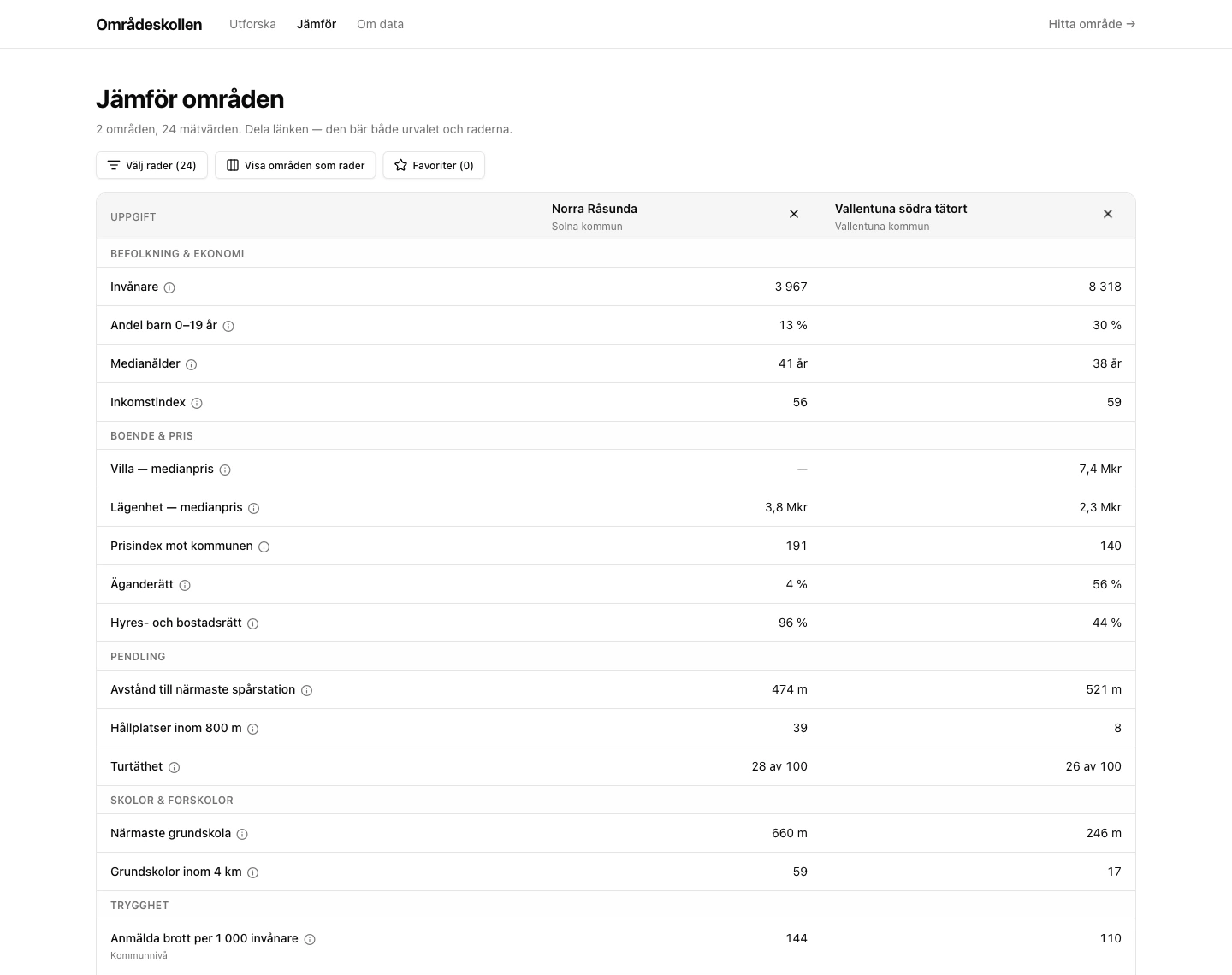Open info icon next to Invånare

[x=169, y=287]
